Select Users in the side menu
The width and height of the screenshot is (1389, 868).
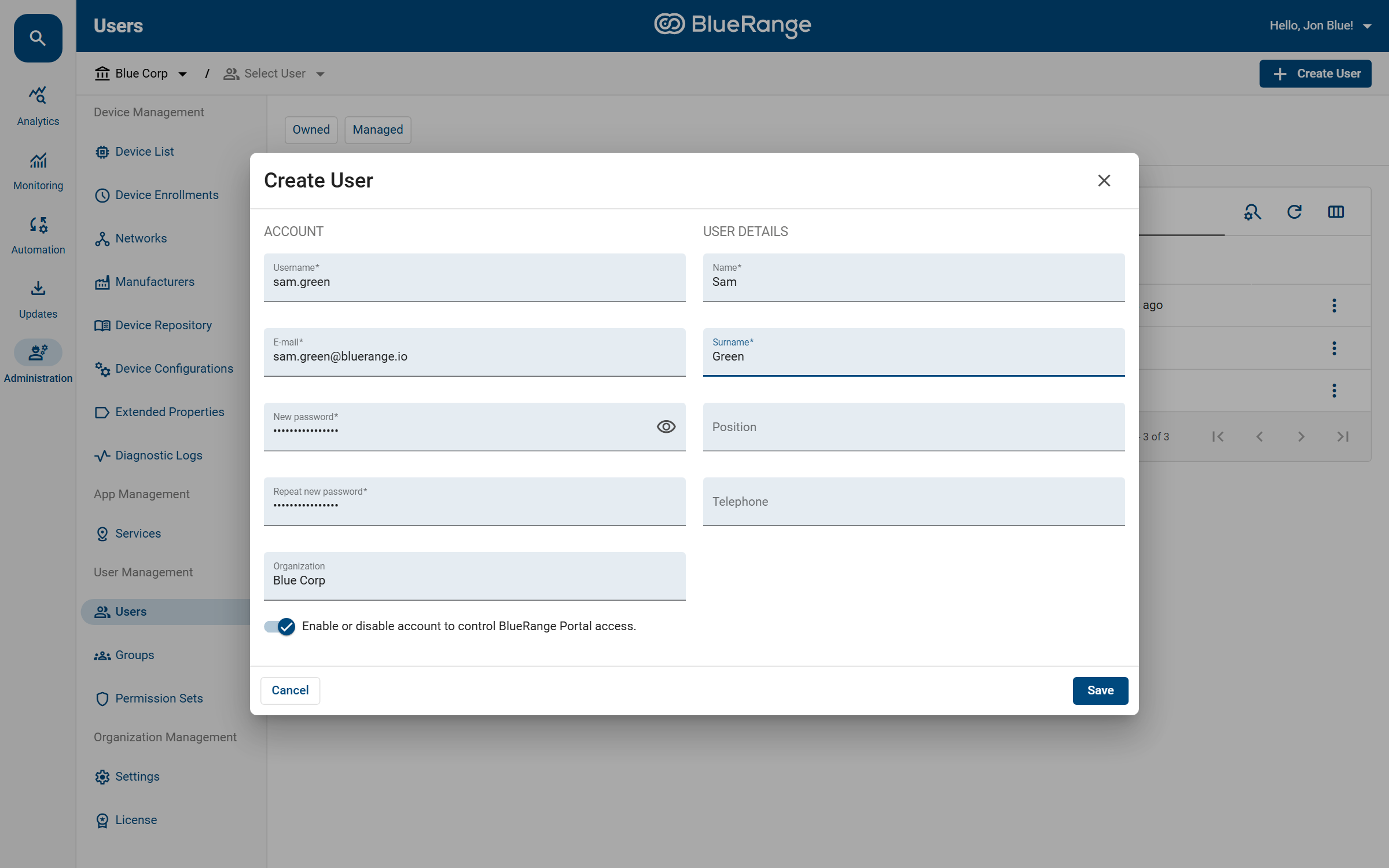(166, 612)
